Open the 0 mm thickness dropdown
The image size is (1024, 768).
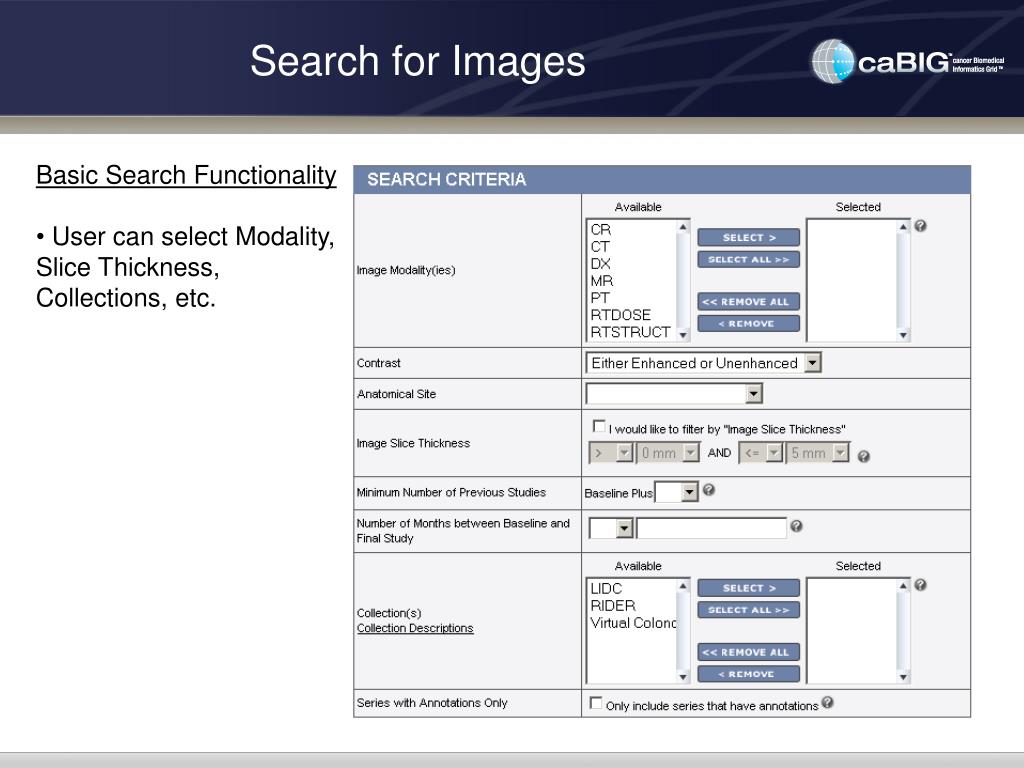pos(667,453)
